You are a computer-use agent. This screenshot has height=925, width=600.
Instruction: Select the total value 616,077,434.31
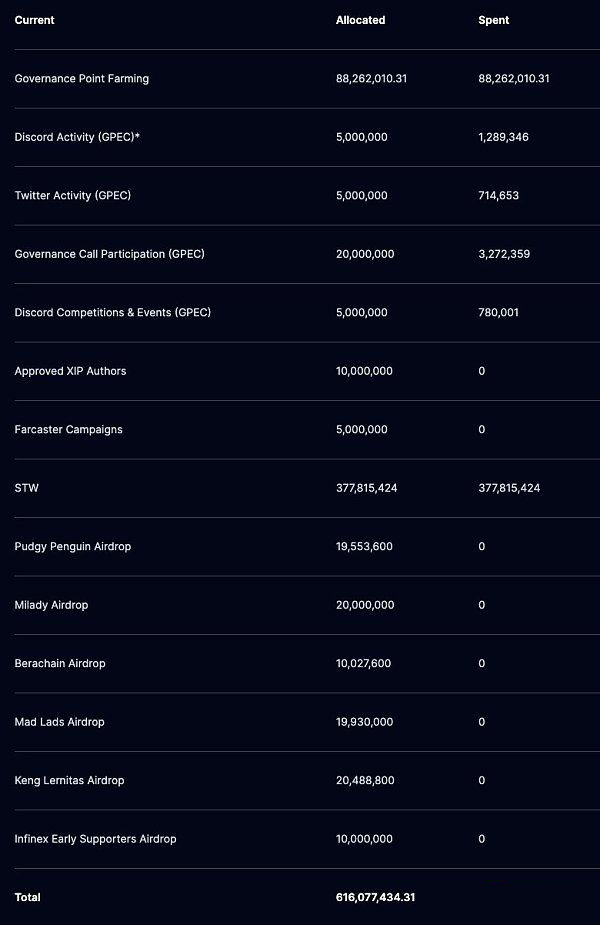(x=375, y=897)
